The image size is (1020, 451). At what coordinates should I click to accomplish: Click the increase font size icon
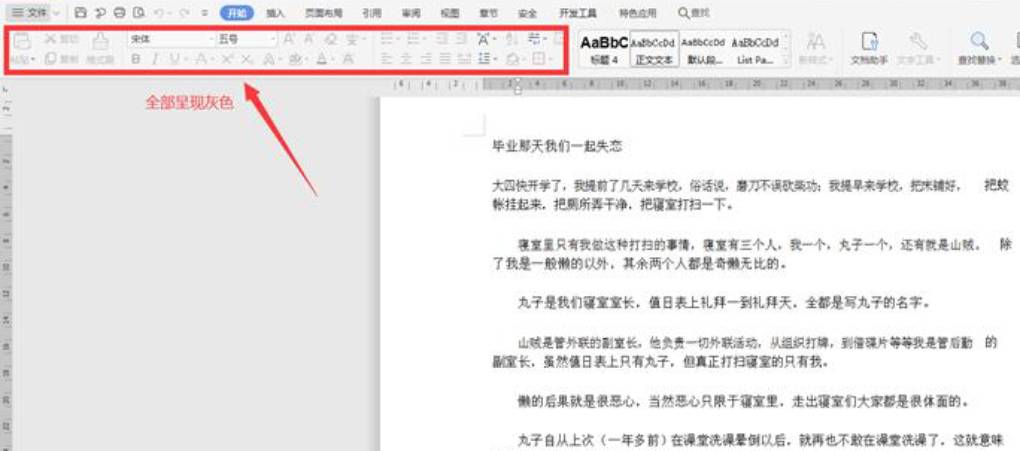289,40
